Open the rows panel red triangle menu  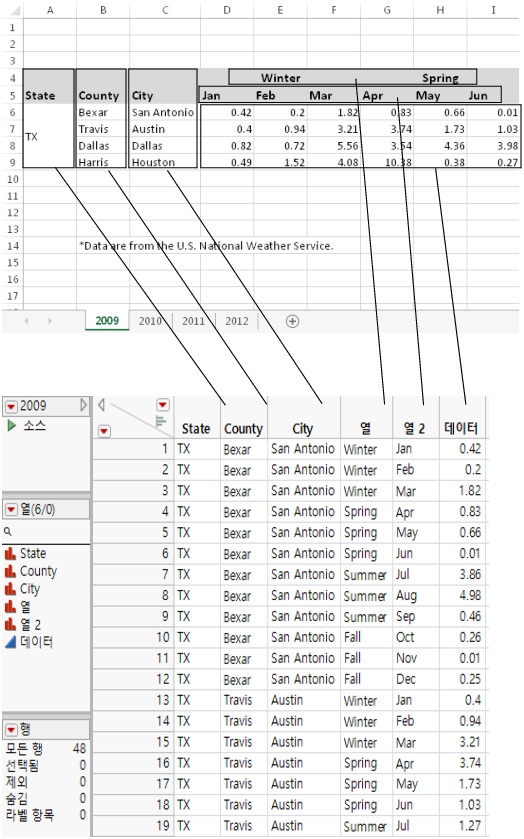tap(11, 730)
